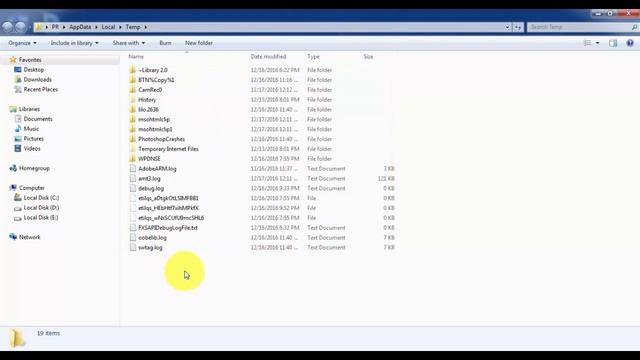Select the Temporary Internet Files folder name

click(x=168, y=149)
